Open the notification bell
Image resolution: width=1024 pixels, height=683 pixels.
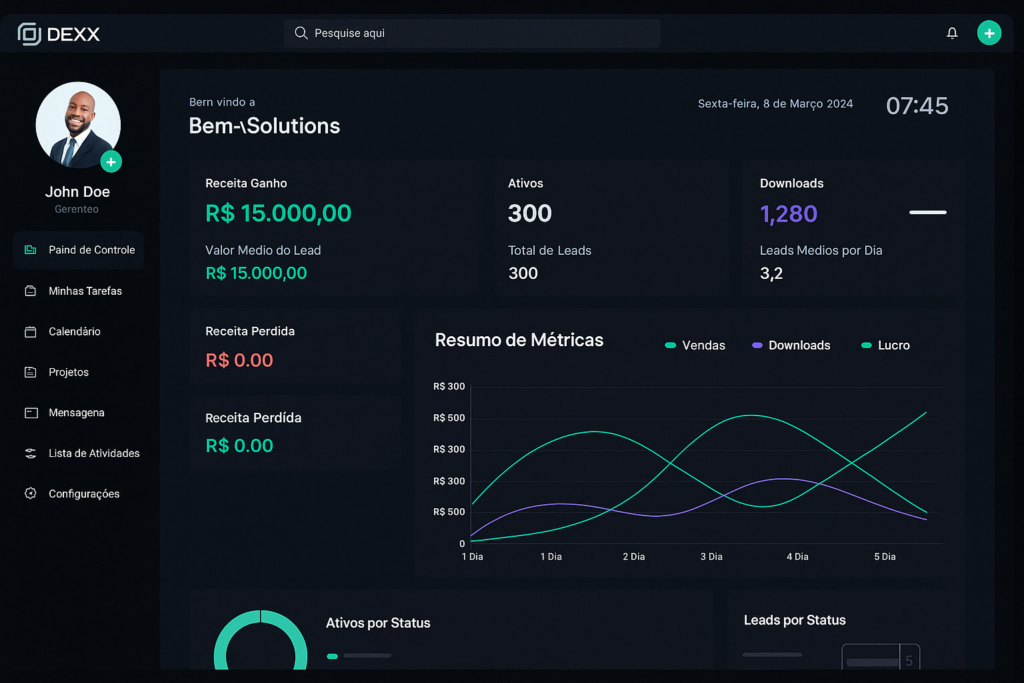(x=952, y=33)
